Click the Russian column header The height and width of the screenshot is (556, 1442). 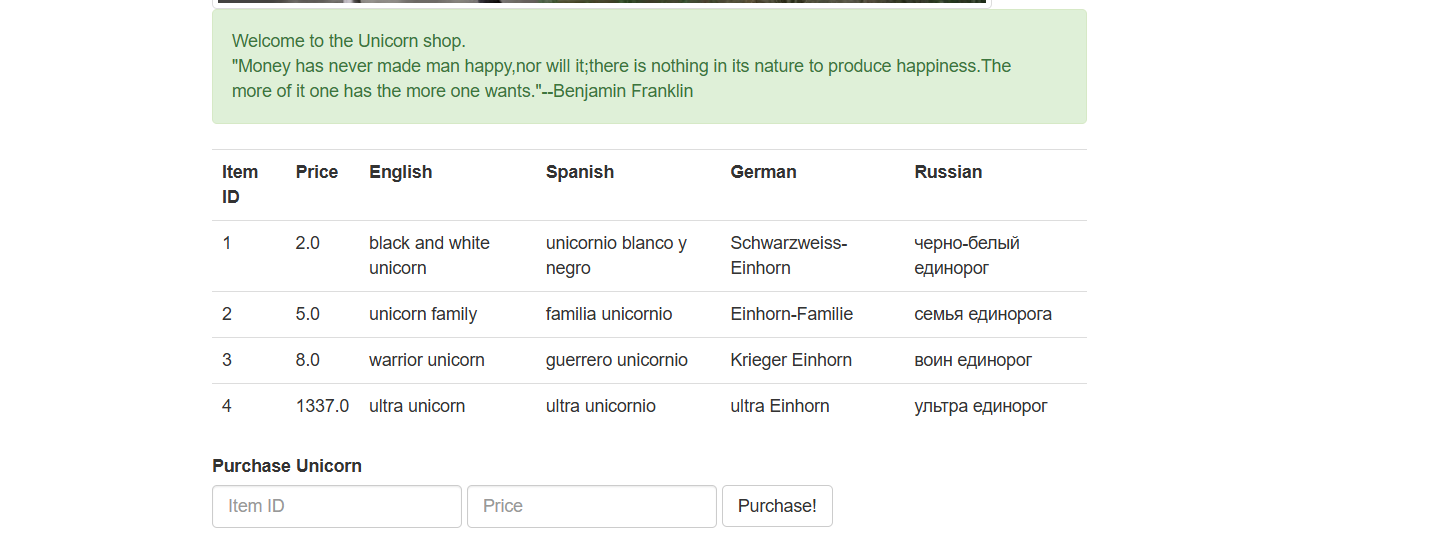[x=948, y=172]
